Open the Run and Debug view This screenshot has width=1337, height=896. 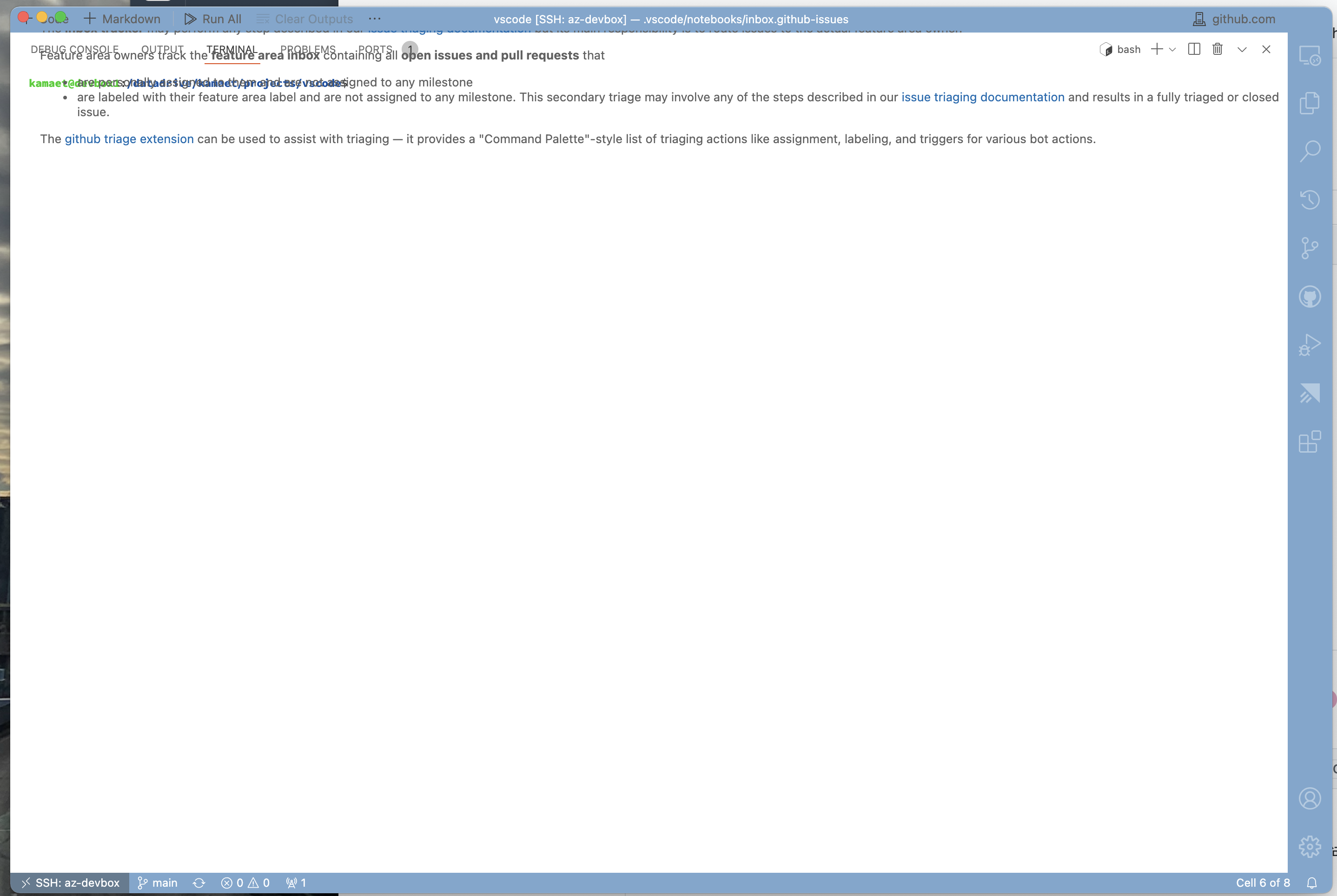pos(1310,345)
